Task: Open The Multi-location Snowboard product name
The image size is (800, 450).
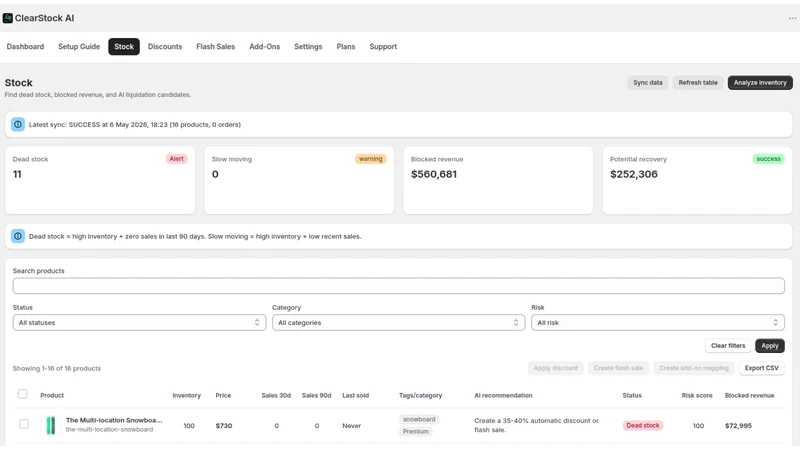Action: (114, 420)
